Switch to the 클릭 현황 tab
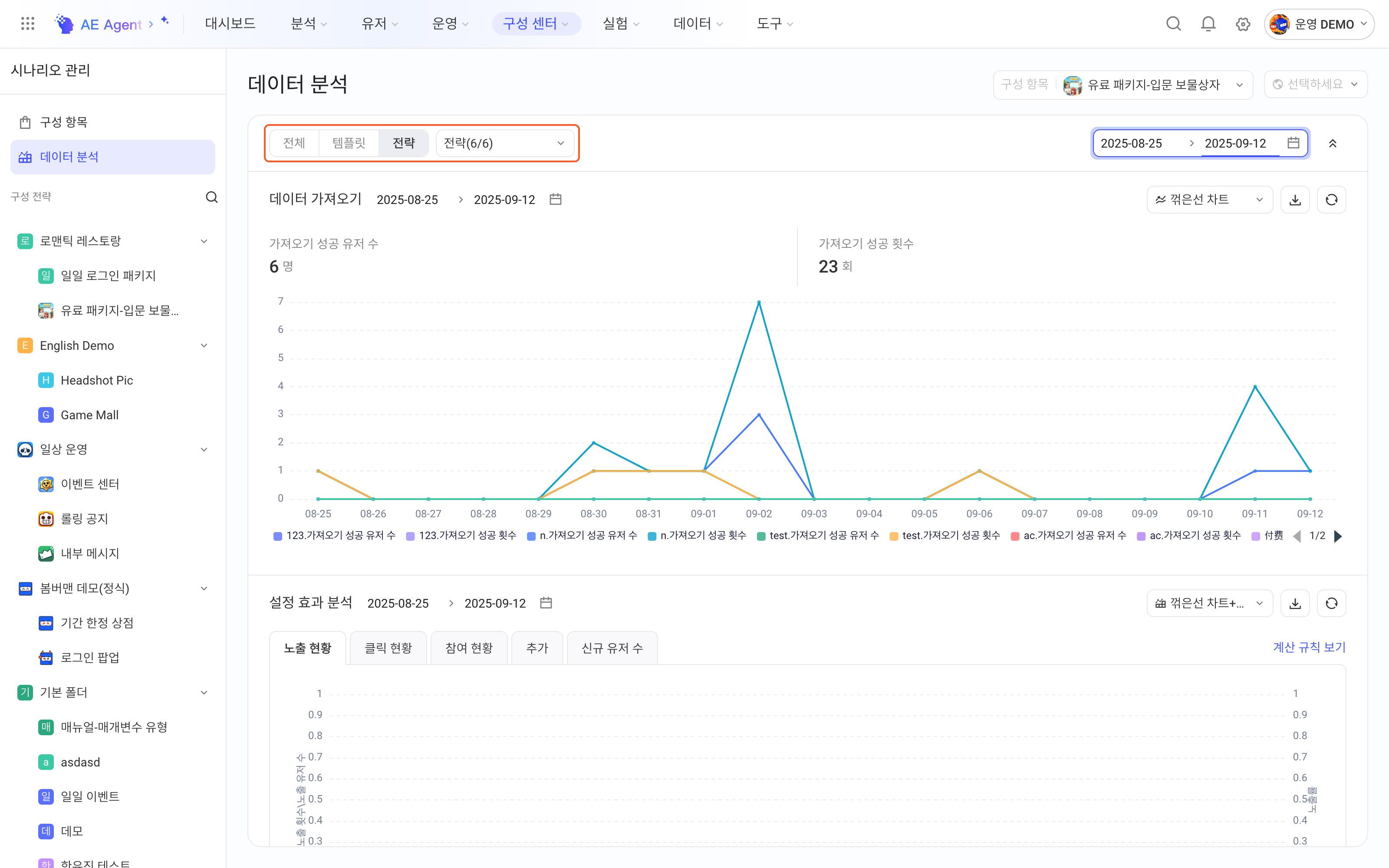 pos(388,648)
